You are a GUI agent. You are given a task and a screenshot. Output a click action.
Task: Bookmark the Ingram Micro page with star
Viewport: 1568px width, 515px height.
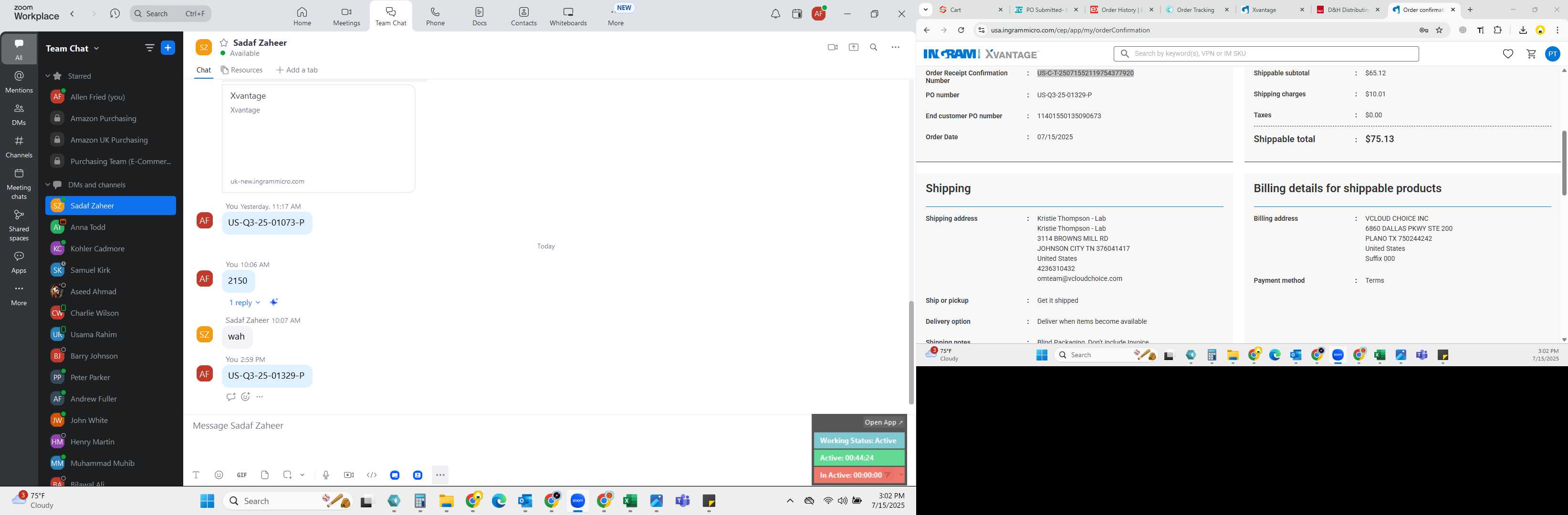coord(1439,31)
